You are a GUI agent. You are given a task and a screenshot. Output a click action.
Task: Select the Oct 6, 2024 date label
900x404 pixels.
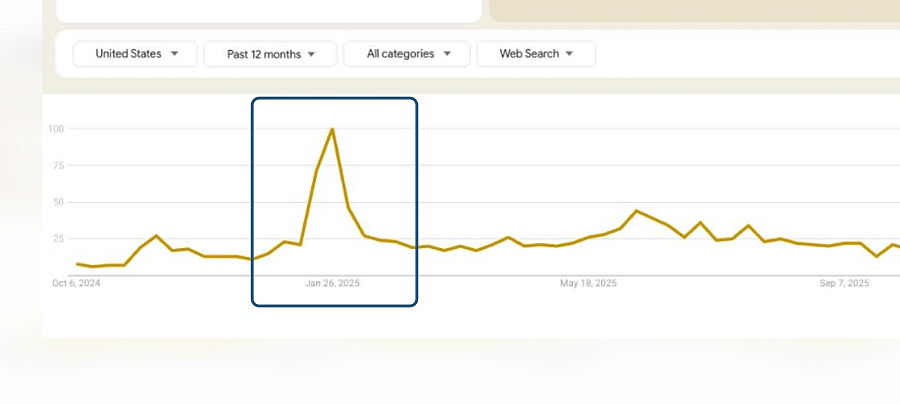click(76, 284)
